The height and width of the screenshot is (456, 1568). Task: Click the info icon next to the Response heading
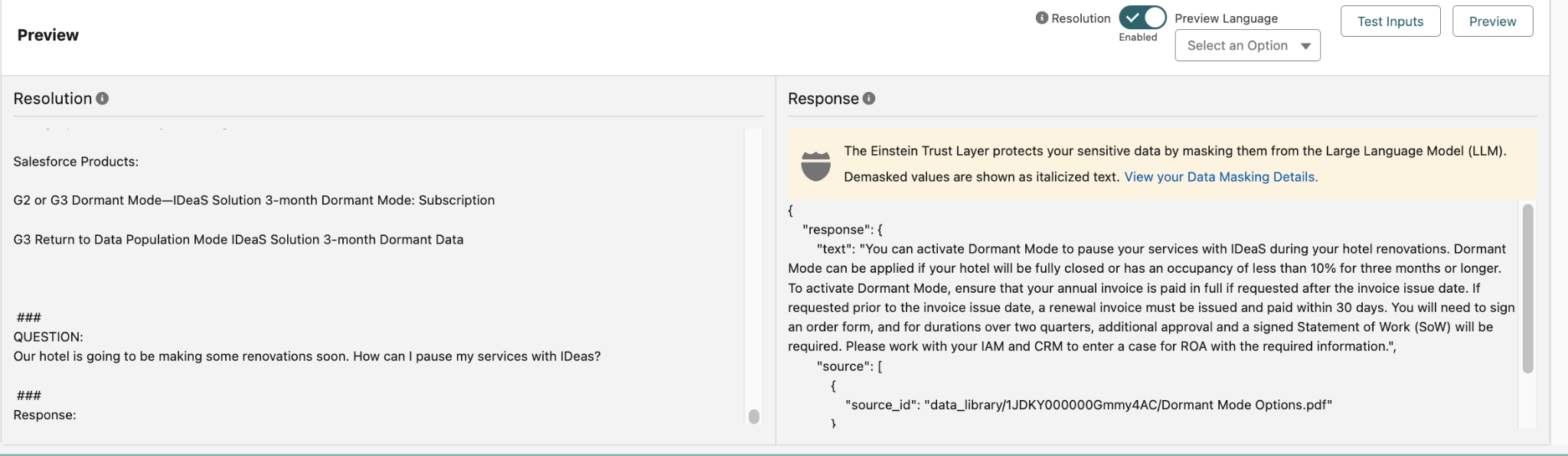(869, 98)
